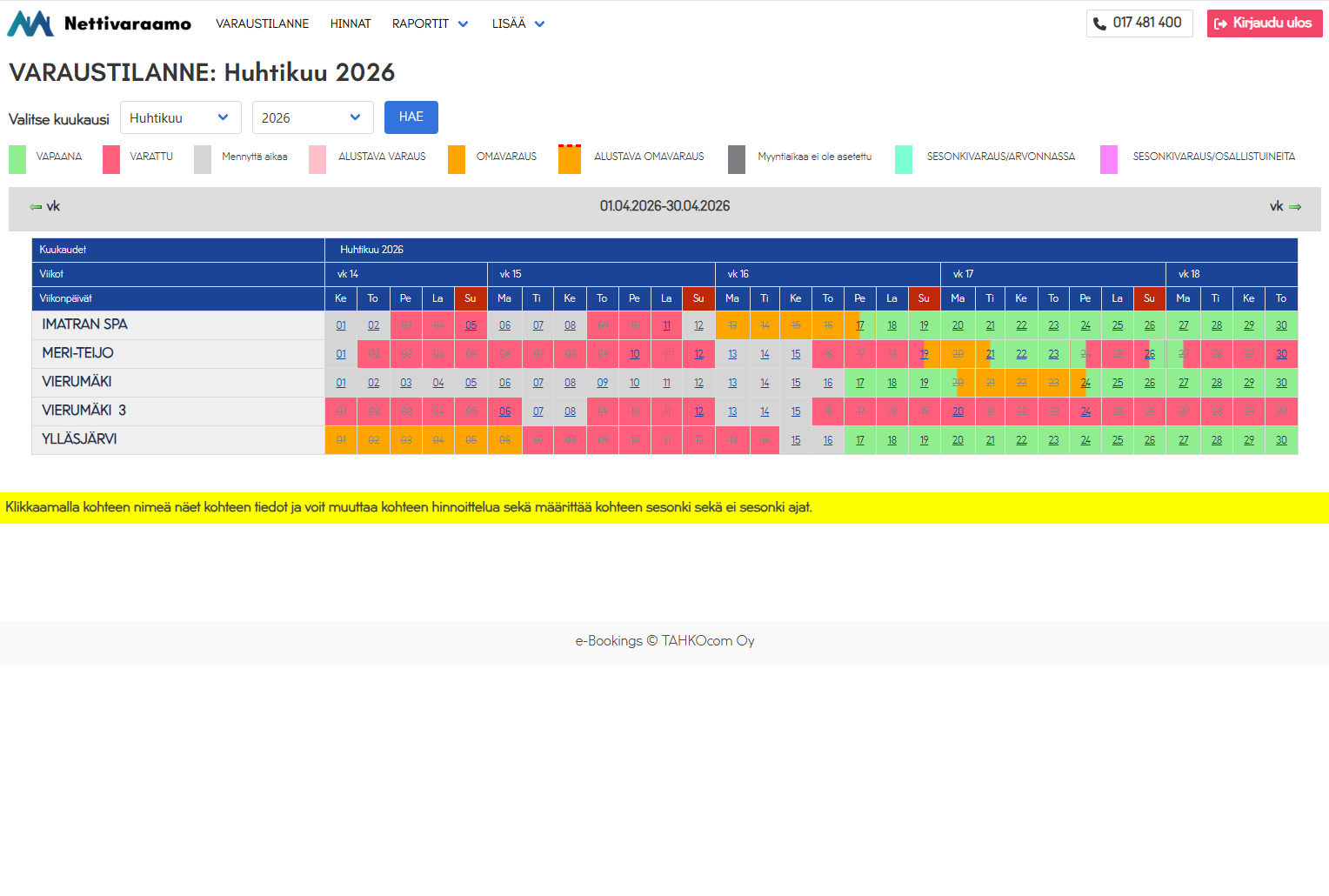Click the right green vk arrow
The width and height of the screenshot is (1329, 896).
pos(1294,206)
